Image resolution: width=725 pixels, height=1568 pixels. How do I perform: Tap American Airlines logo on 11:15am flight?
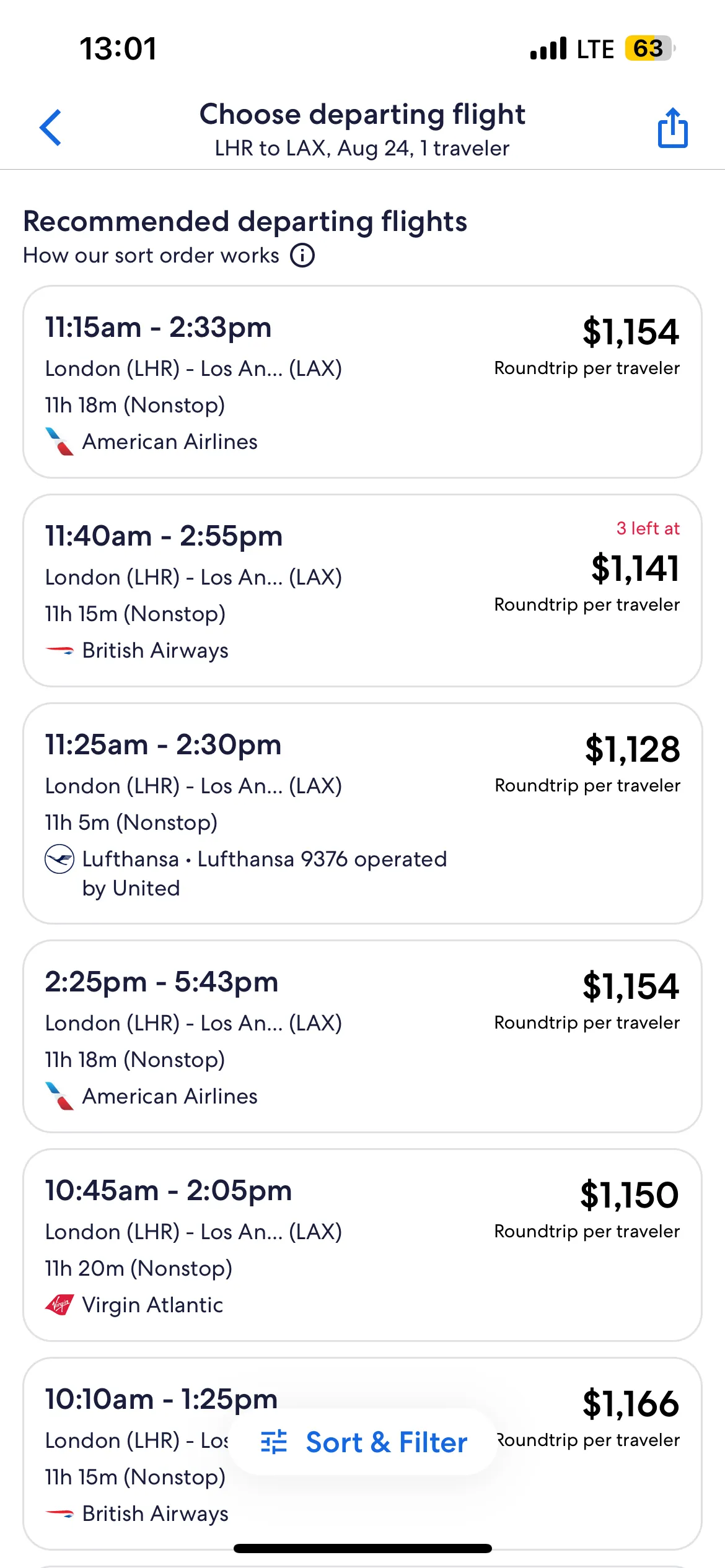click(59, 442)
